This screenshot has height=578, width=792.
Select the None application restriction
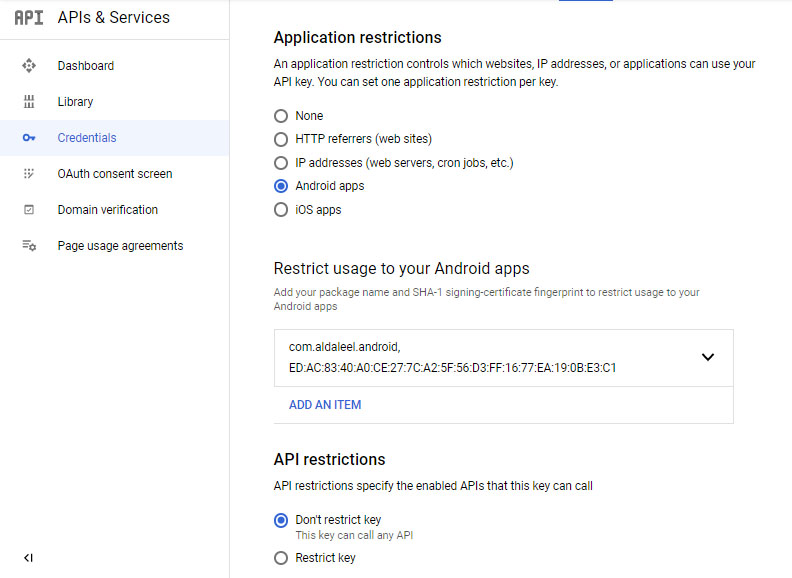(x=281, y=116)
